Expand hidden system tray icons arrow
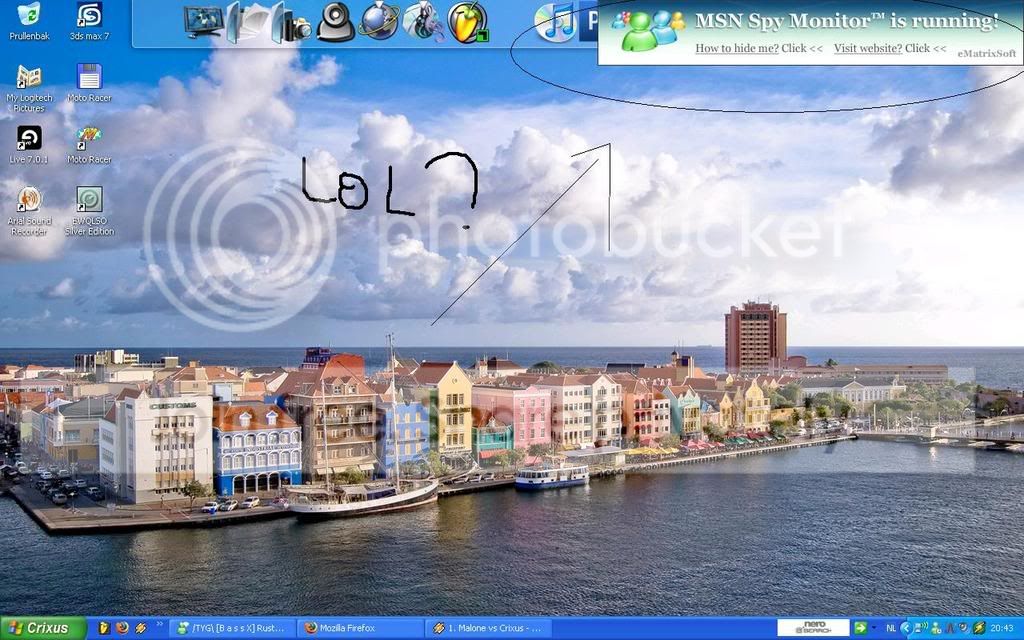 click(905, 628)
